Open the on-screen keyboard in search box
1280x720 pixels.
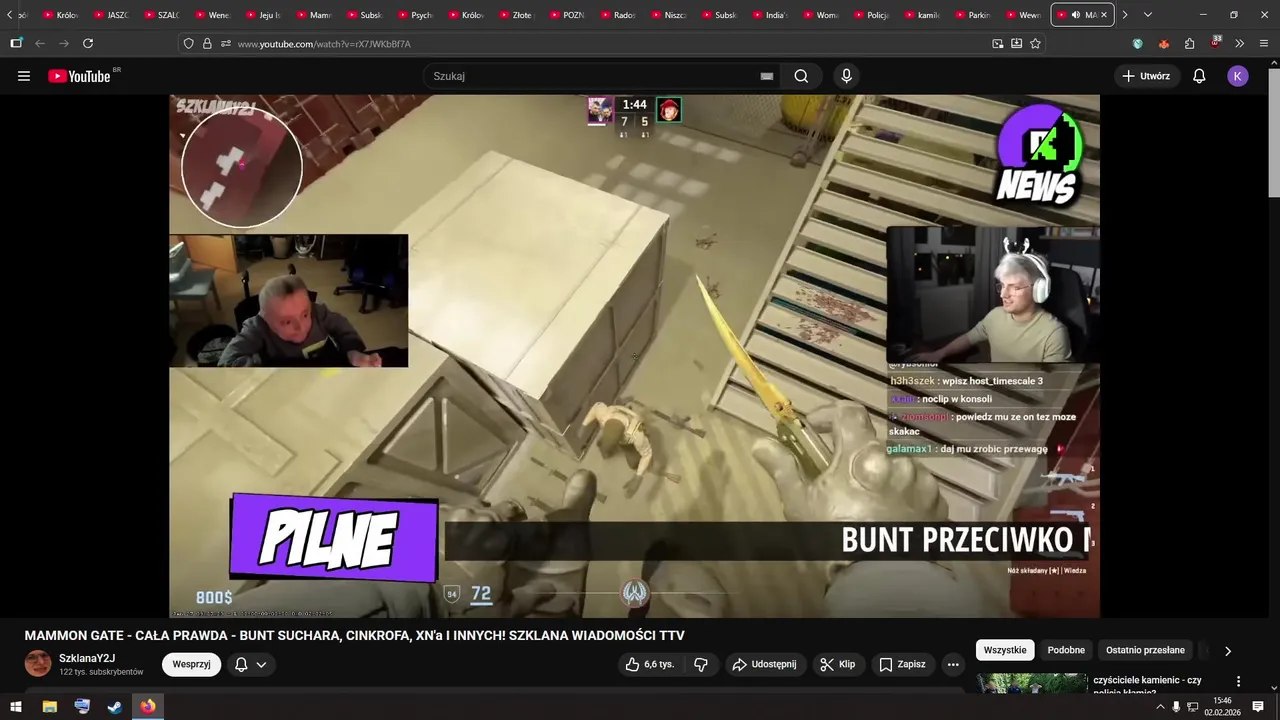click(x=767, y=76)
